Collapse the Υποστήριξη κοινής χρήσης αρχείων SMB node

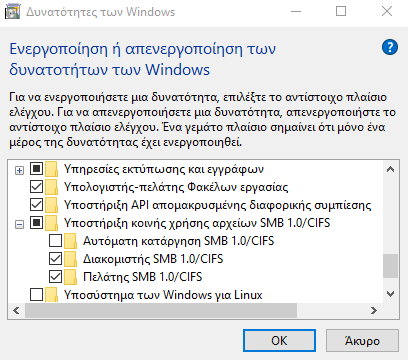click(20, 225)
